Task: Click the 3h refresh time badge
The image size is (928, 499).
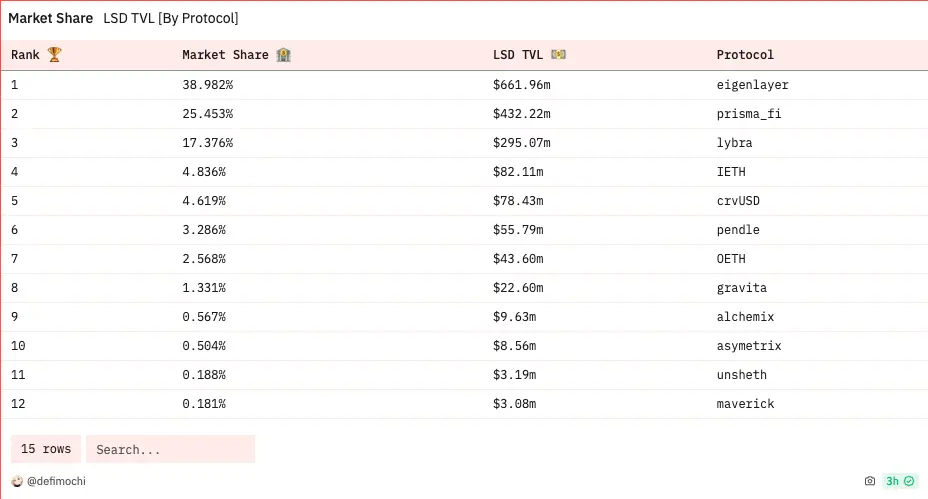Action: pos(892,481)
